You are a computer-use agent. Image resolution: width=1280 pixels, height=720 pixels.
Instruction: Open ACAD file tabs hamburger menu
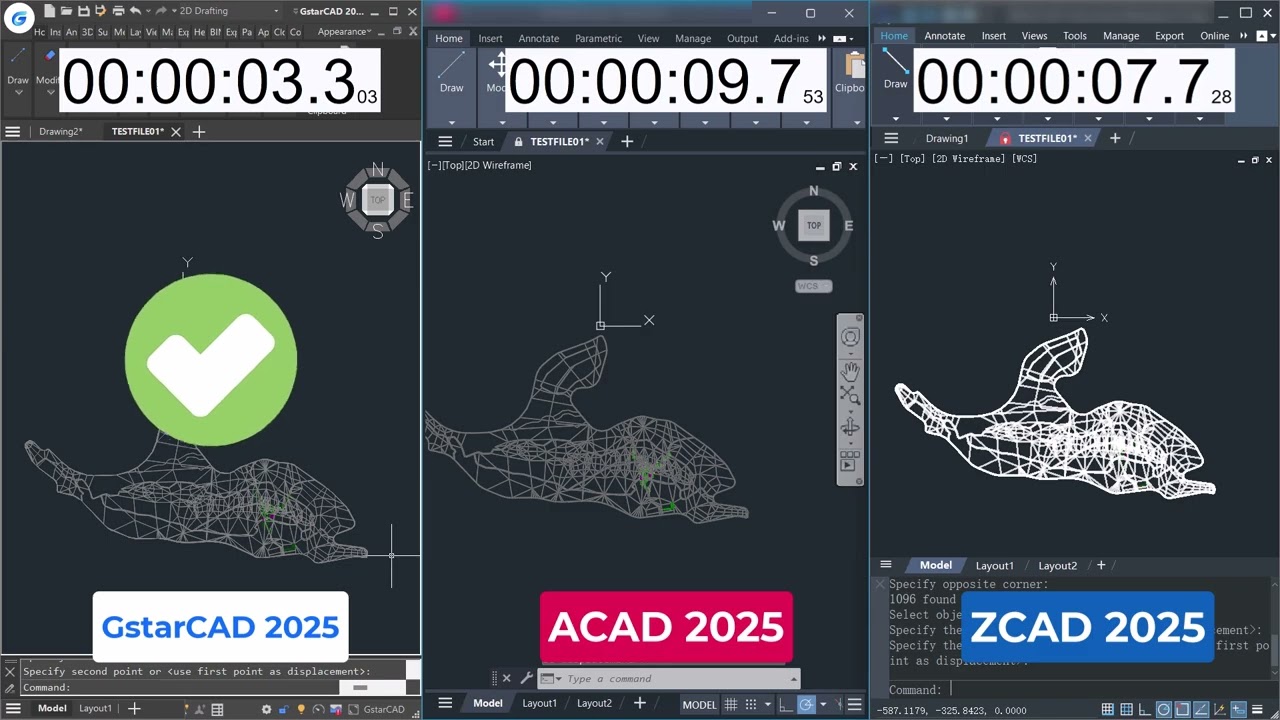tap(445, 142)
